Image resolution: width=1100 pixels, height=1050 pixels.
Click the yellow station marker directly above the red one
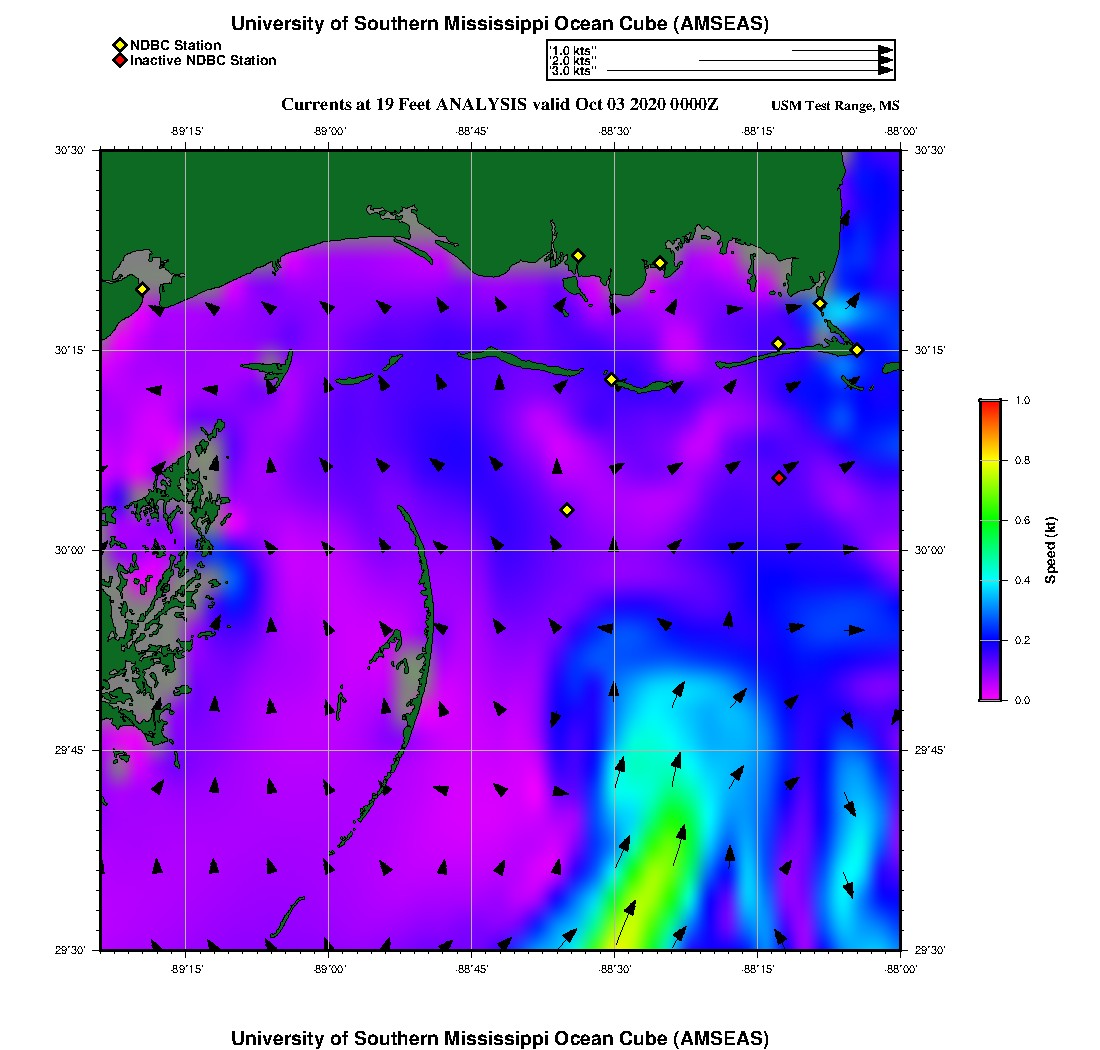tap(778, 344)
